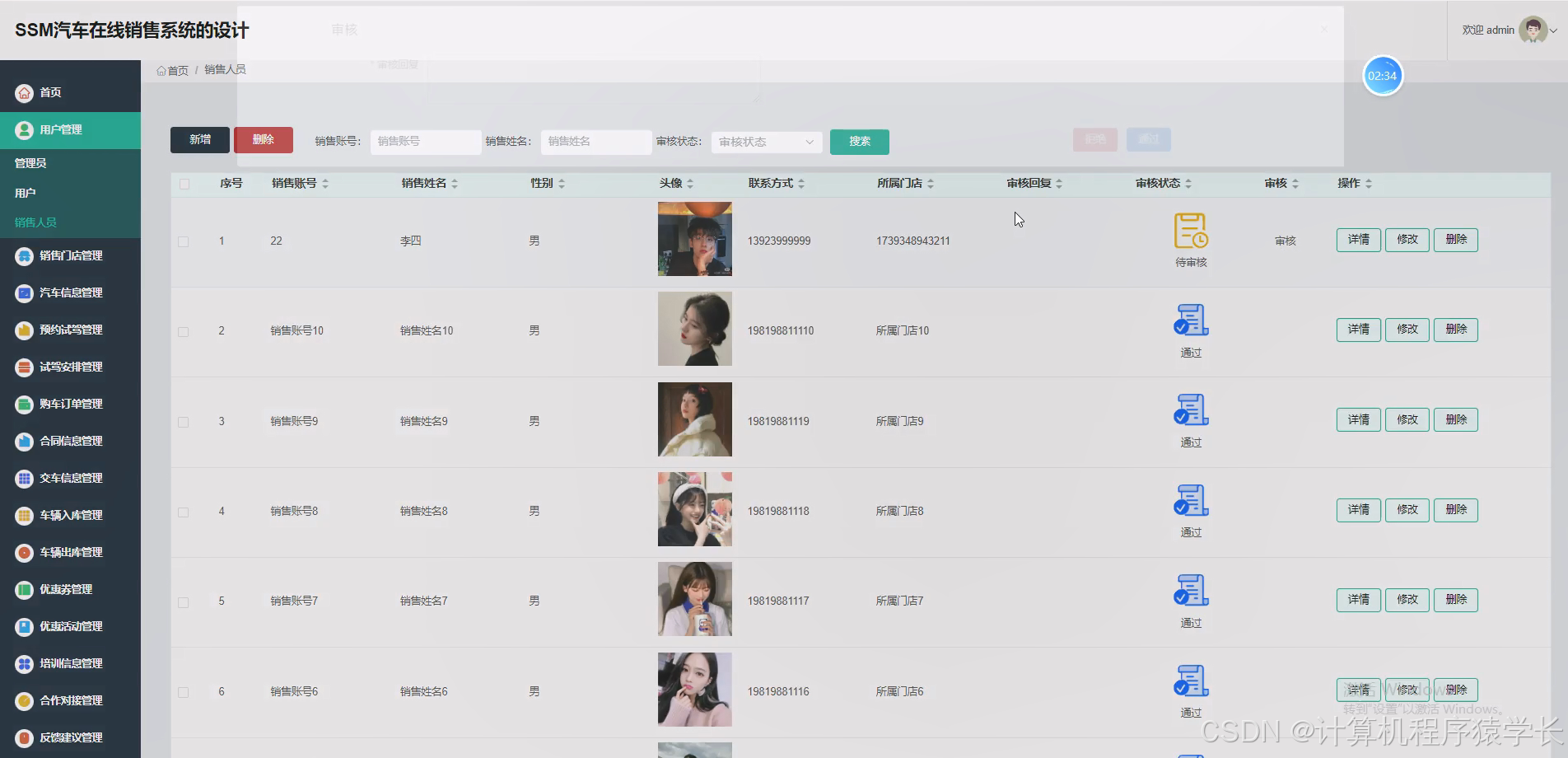Screen dimensions: 1568x758
Task: Open 购车订单管理 via its icon
Action: (25, 405)
